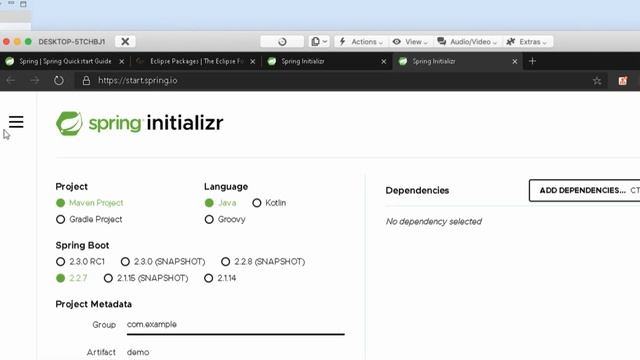Viewport: 640px width, 360px height.
Task: Open the View dropdown menu
Action: [410, 42]
